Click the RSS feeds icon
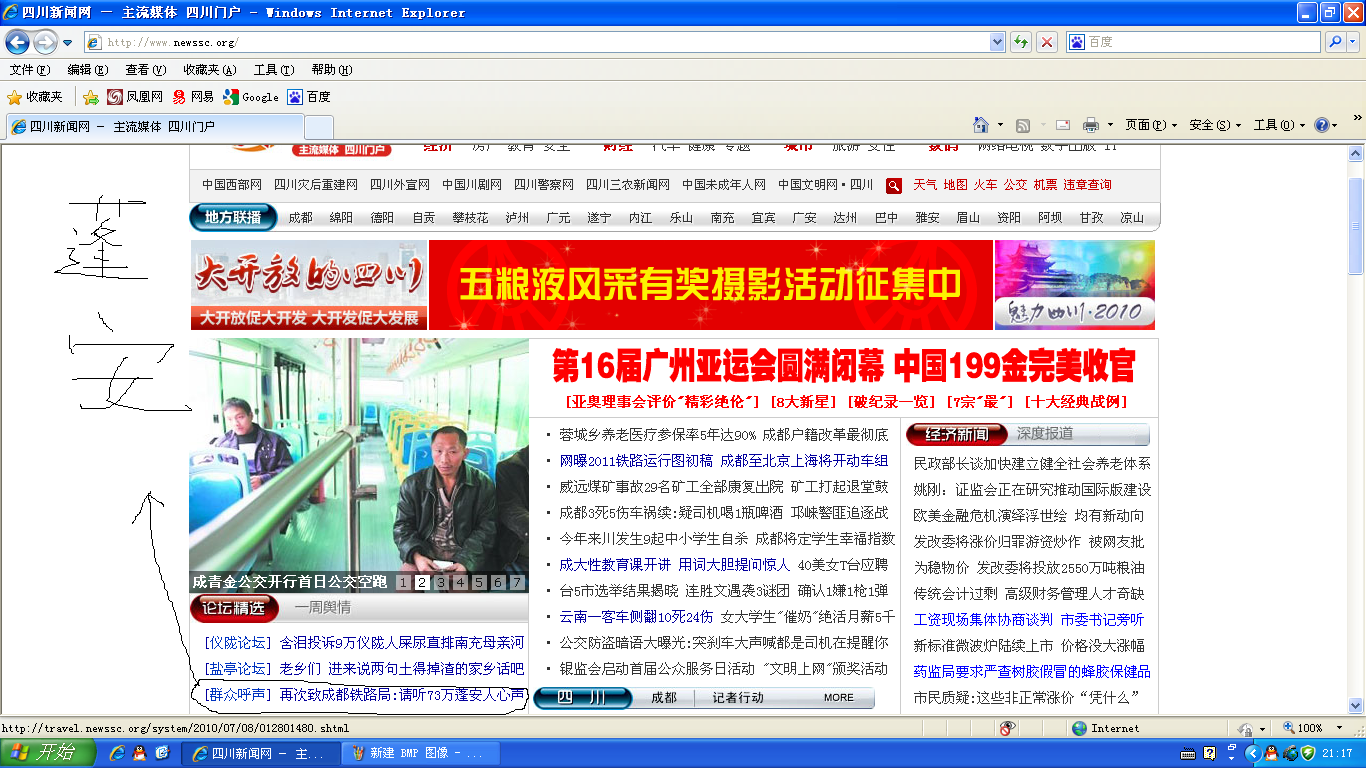 coord(1023,125)
